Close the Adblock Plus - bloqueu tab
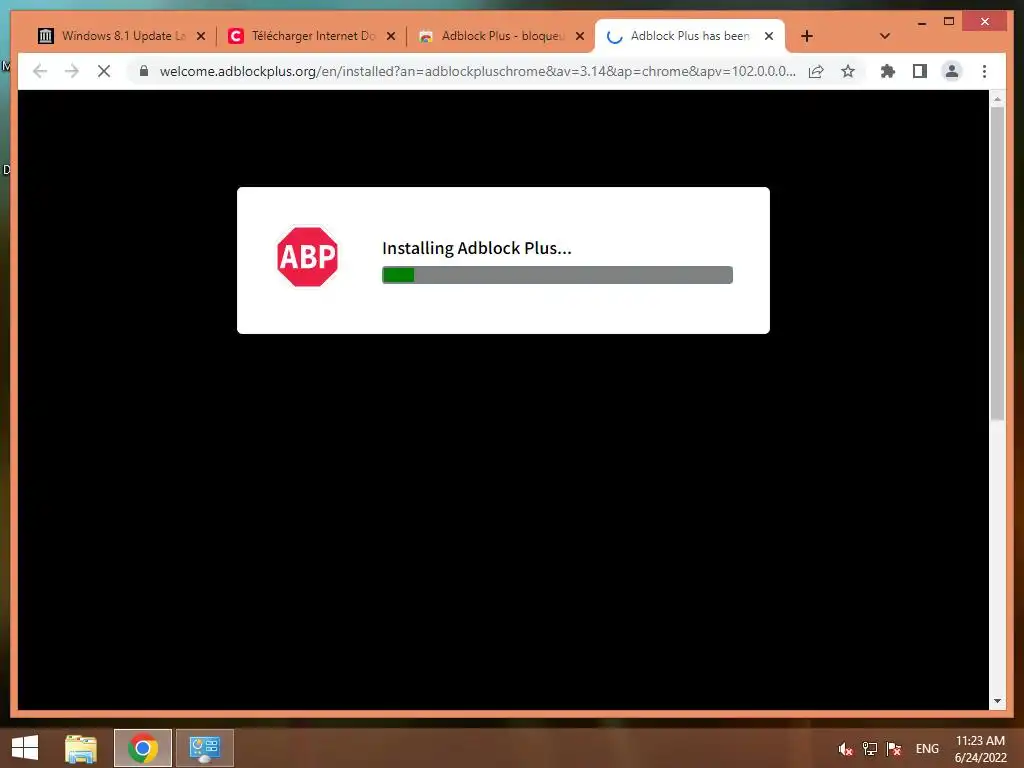 pyautogui.click(x=579, y=36)
